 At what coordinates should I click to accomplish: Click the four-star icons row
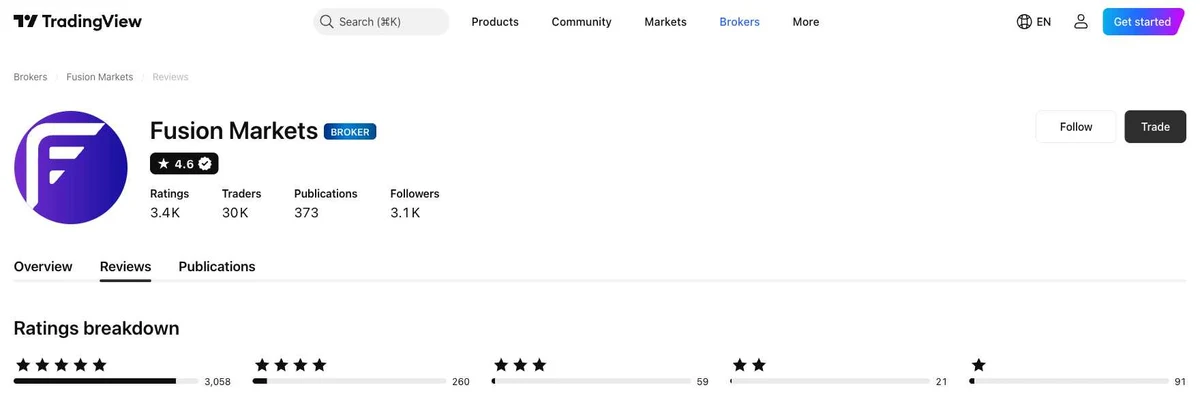pyautogui.click(x=290, y=365)
